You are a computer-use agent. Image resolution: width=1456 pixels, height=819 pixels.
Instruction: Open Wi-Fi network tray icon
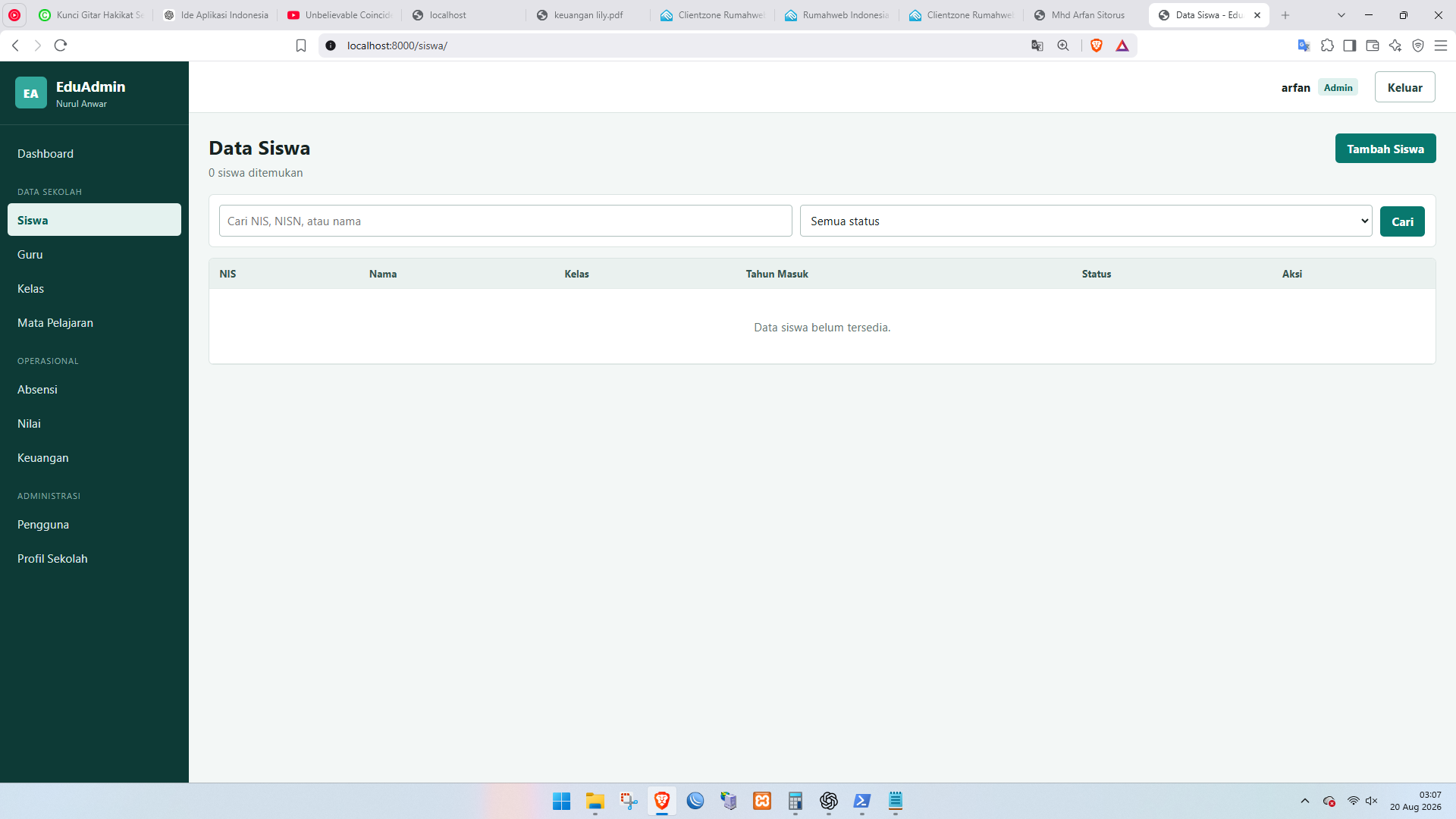pyautogui.click(x=1354, y=801)
